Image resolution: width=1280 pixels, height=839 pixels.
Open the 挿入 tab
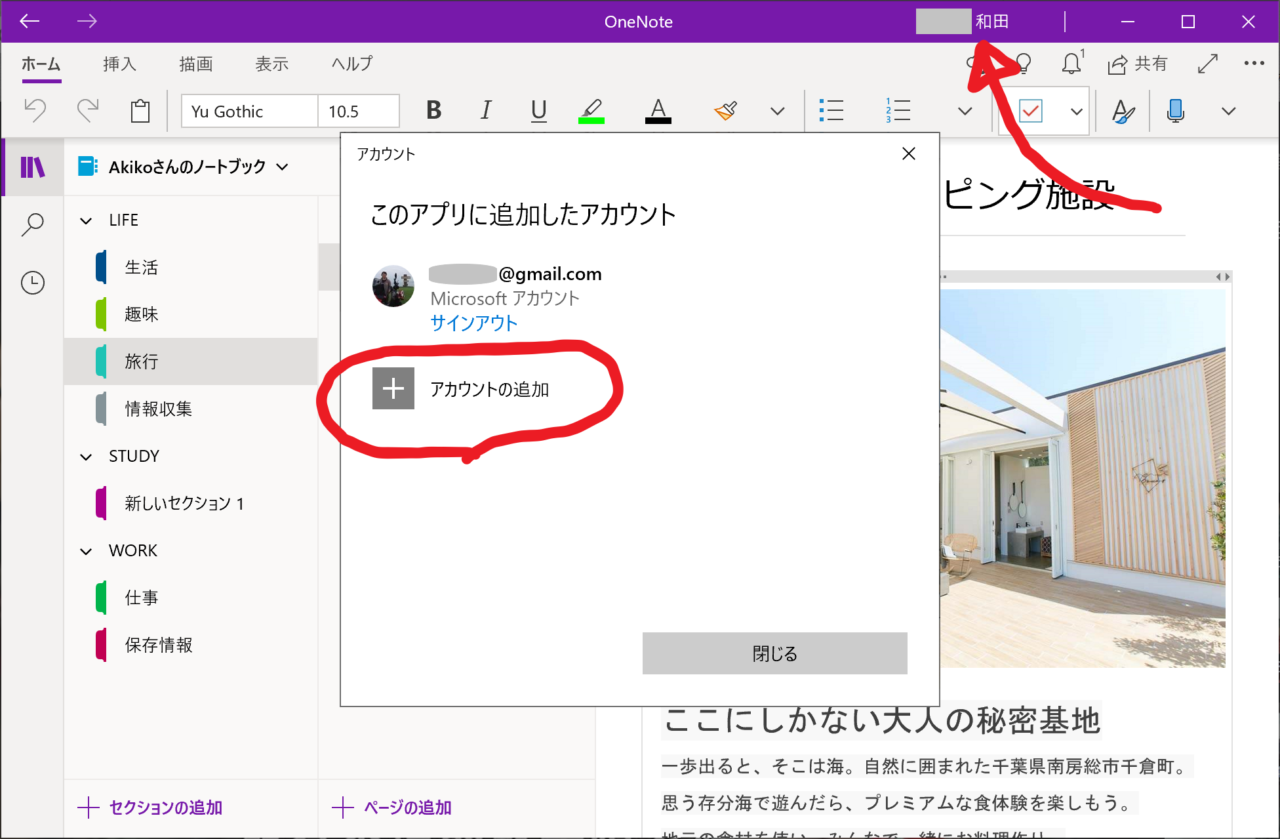120,64
